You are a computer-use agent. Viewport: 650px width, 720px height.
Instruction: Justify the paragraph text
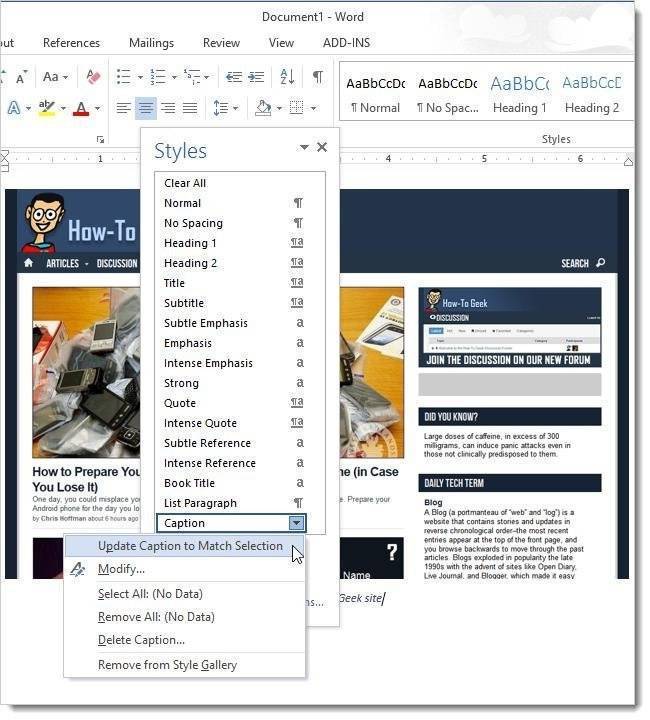coord(190,108)
